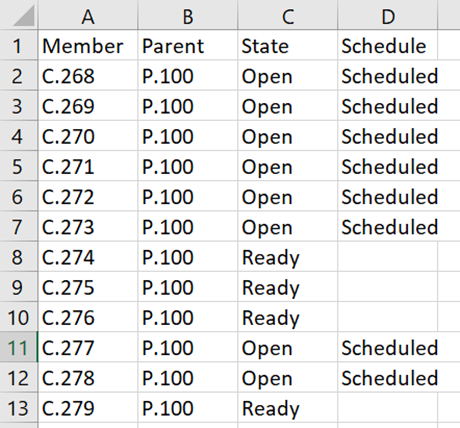
Task: Select the P.100 cell in row 5
Action: pos(188,166)
